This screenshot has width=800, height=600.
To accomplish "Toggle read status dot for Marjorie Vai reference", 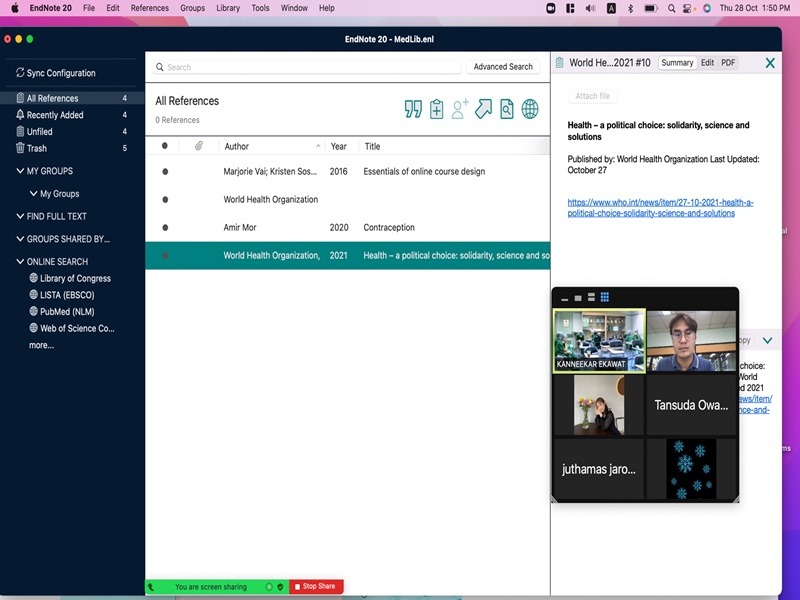I will tap(165, 172).
